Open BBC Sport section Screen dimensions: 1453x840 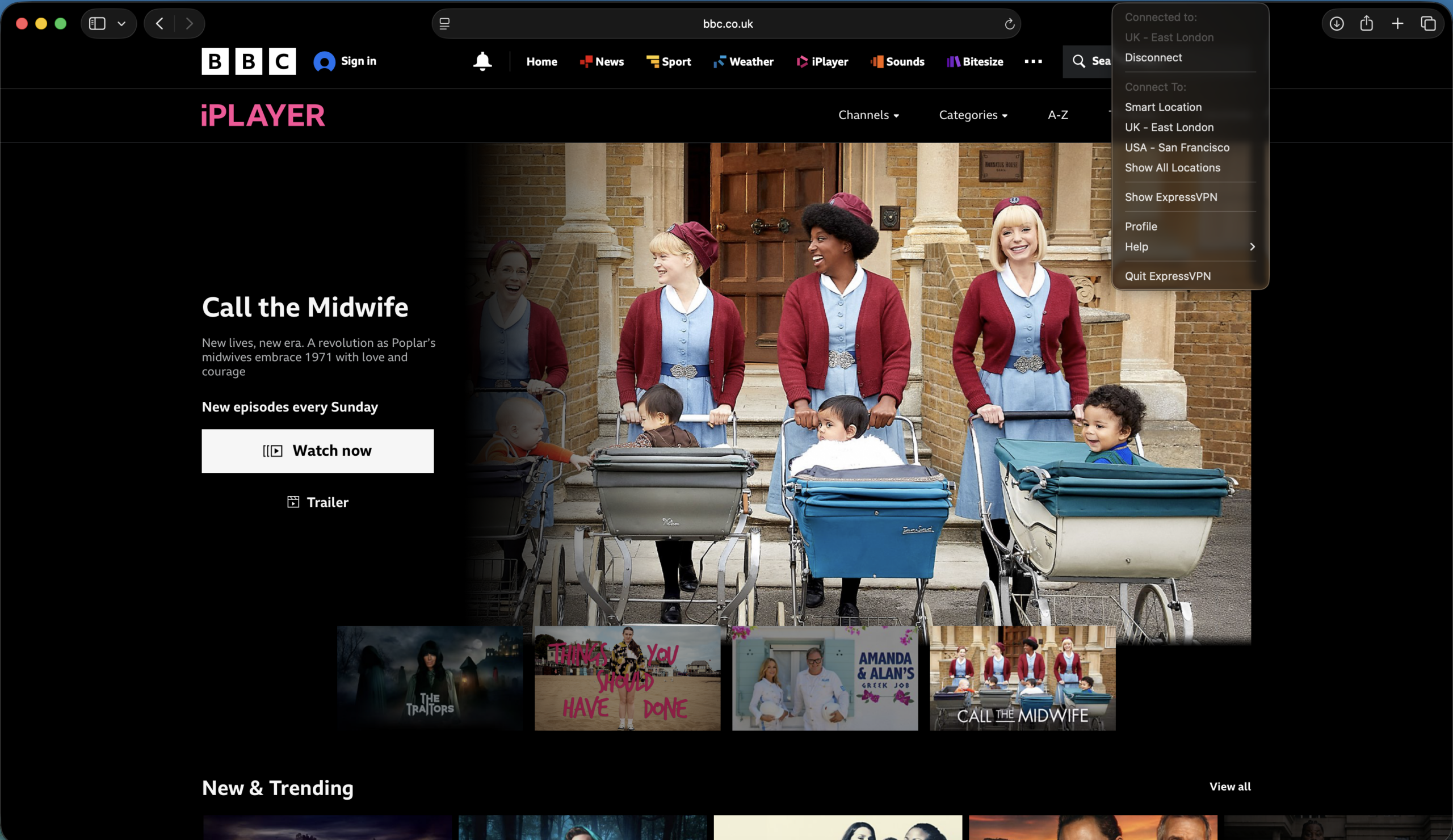[x=668, y=62]
